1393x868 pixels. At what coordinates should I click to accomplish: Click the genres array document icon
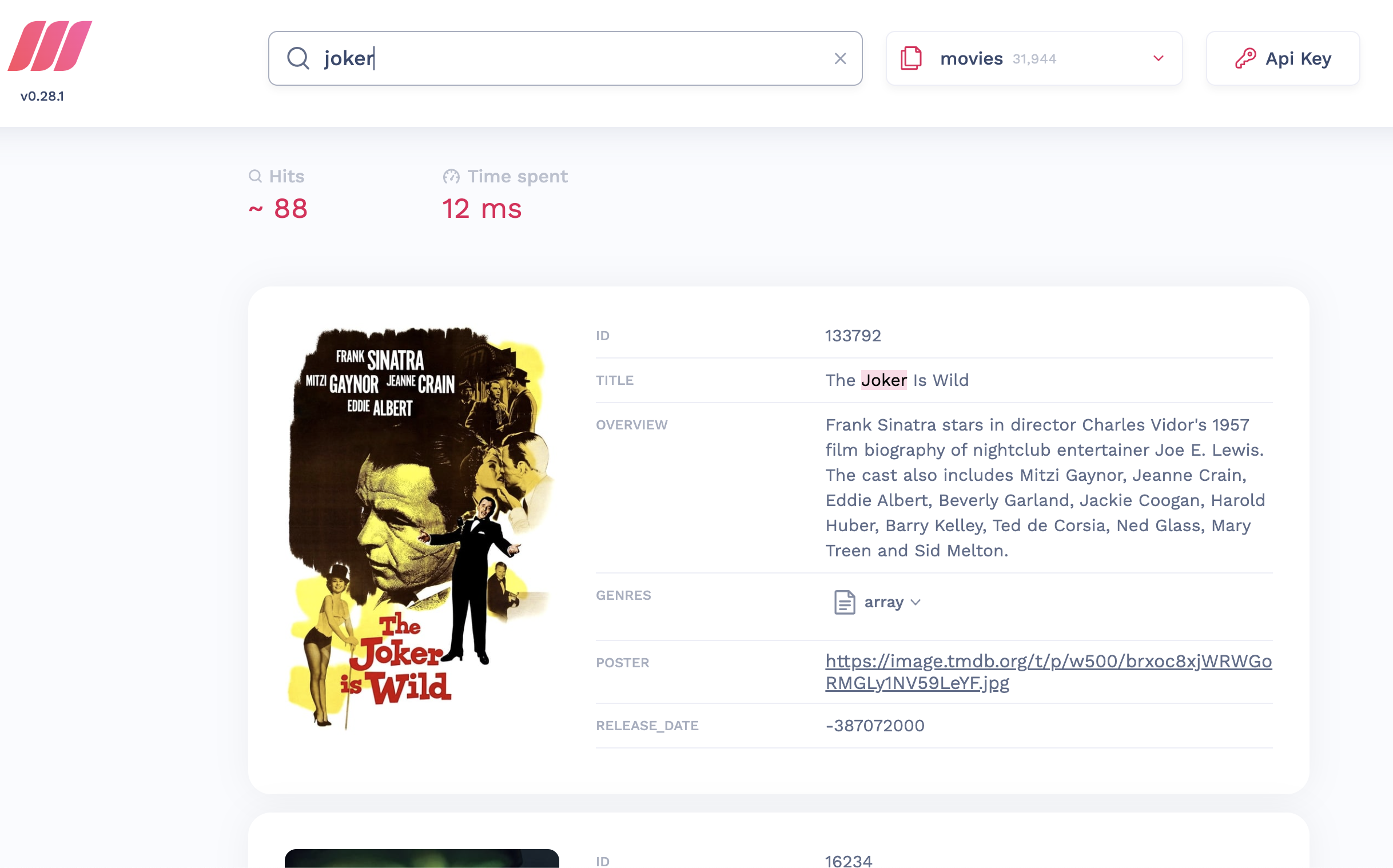[843, 602]
